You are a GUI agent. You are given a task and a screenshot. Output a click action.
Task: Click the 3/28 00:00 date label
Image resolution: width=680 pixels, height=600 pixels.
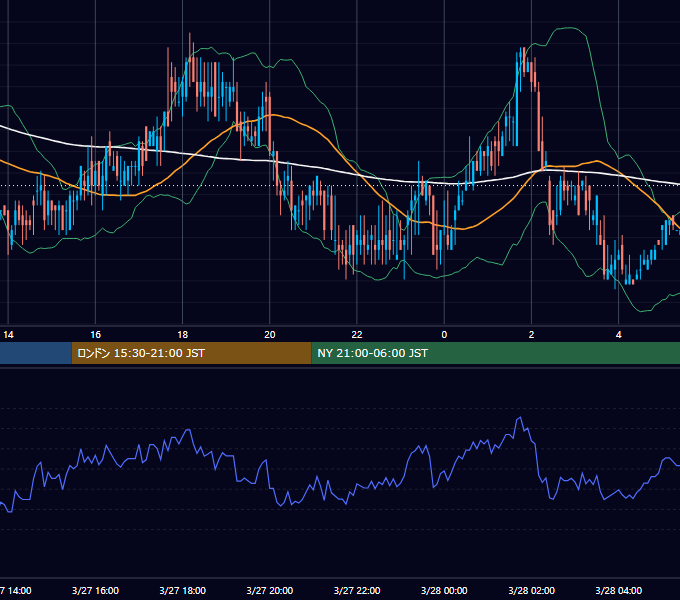(x=444, y=590)
